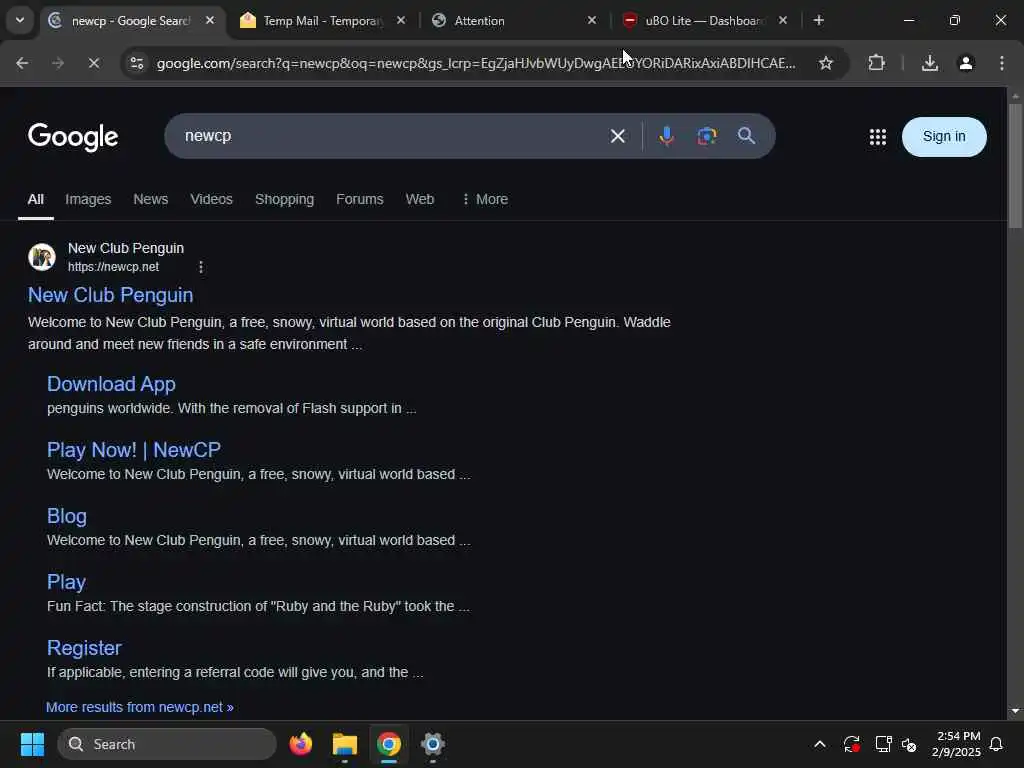Click More results from newcp.net

140,707
